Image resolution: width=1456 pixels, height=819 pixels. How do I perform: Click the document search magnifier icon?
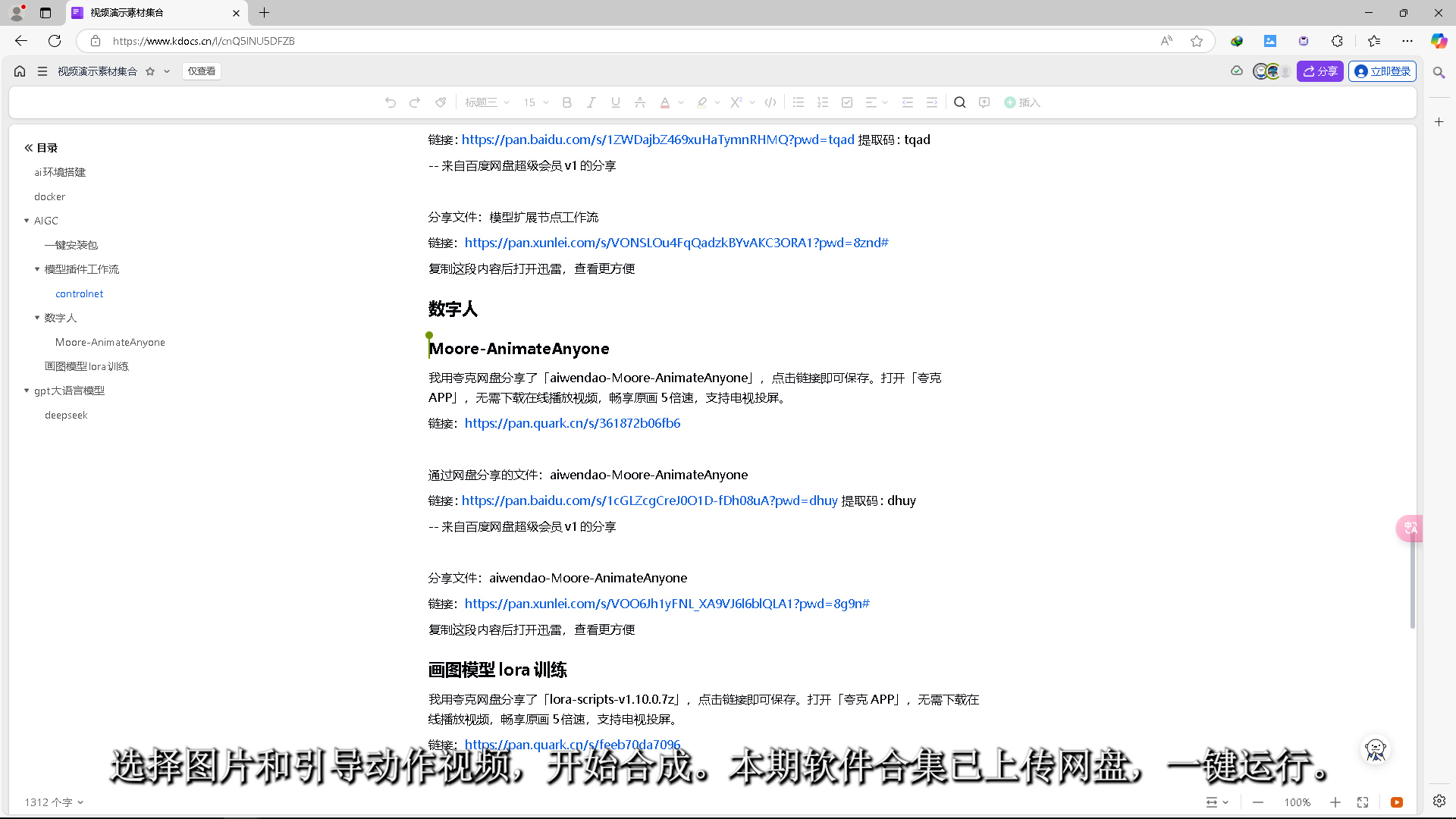[x=959, y=102]
